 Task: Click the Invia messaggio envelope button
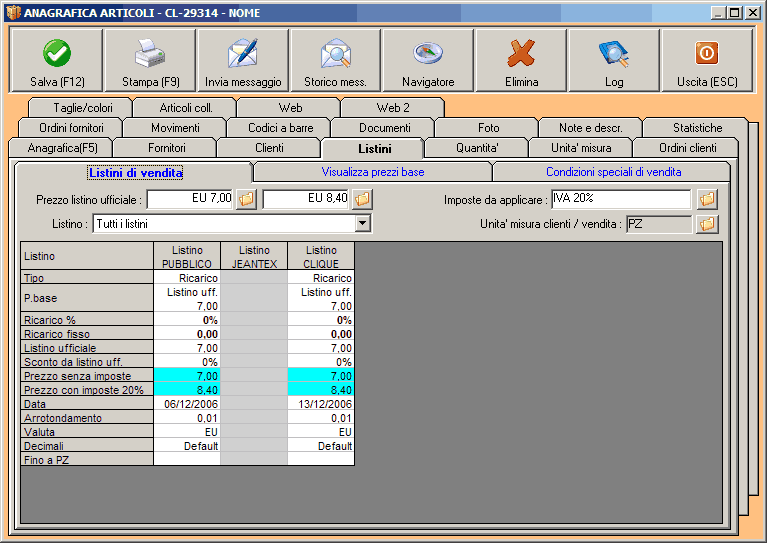243,60
